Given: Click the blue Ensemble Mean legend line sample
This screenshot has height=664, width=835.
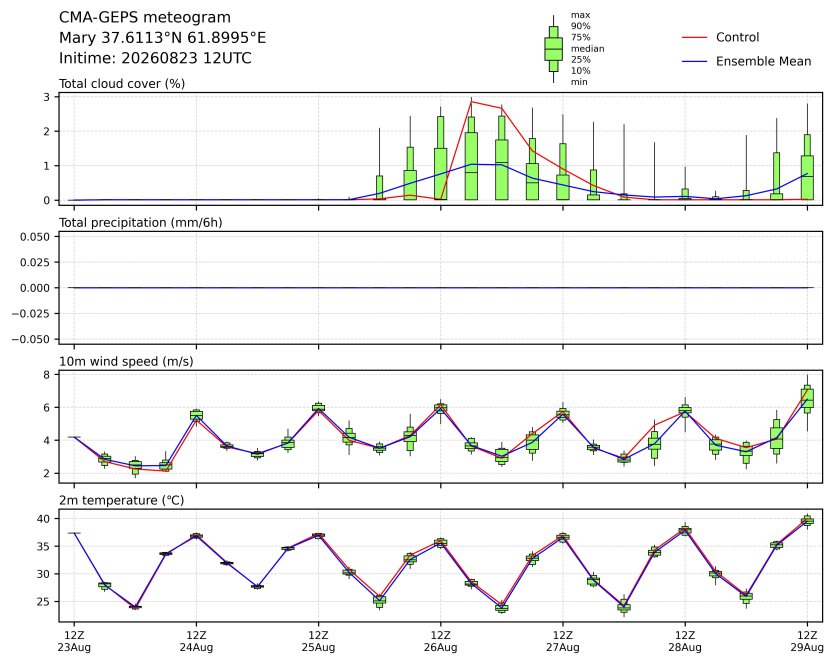Looking at the screenshot, I should (694, 61).
